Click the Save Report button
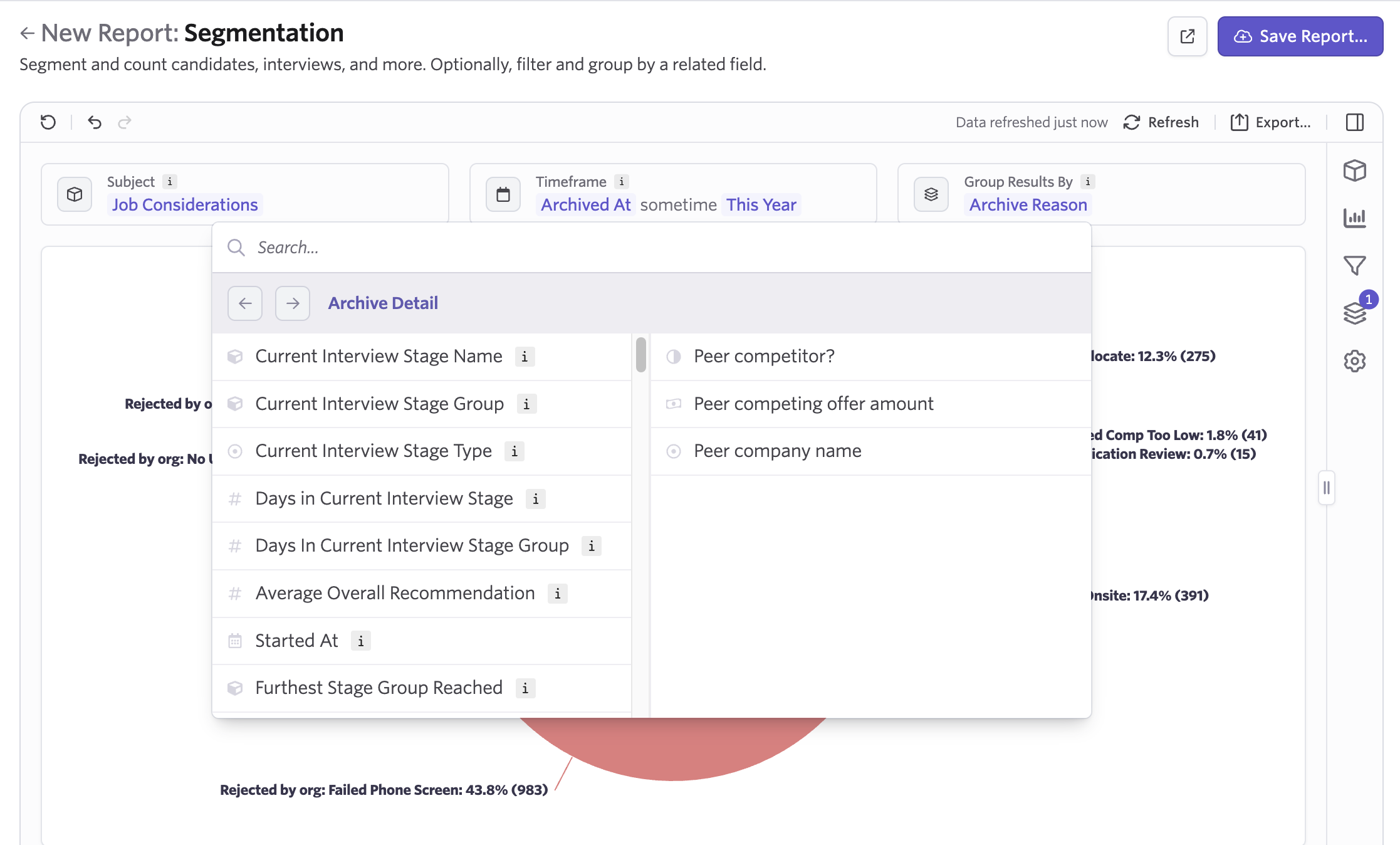Screen dimensions: 1400x845 pos(1300,36)
